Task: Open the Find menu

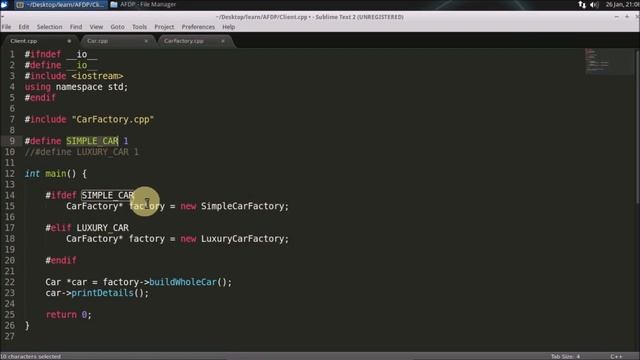Action: (x=76, y=27)
